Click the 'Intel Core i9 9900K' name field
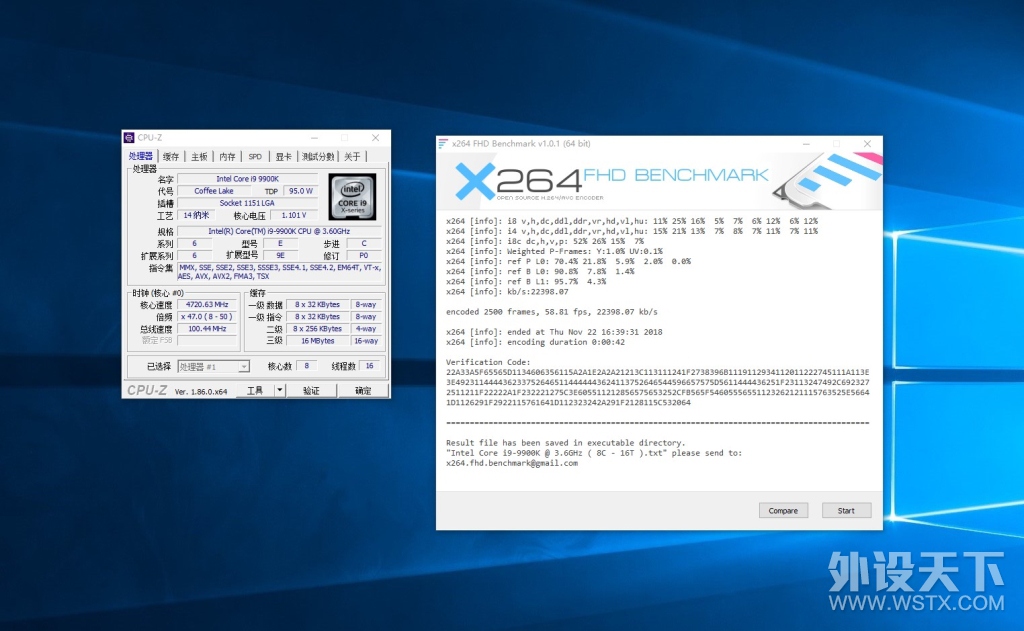Viewport: 1024px width, 631px height. [x=248, y=179]
